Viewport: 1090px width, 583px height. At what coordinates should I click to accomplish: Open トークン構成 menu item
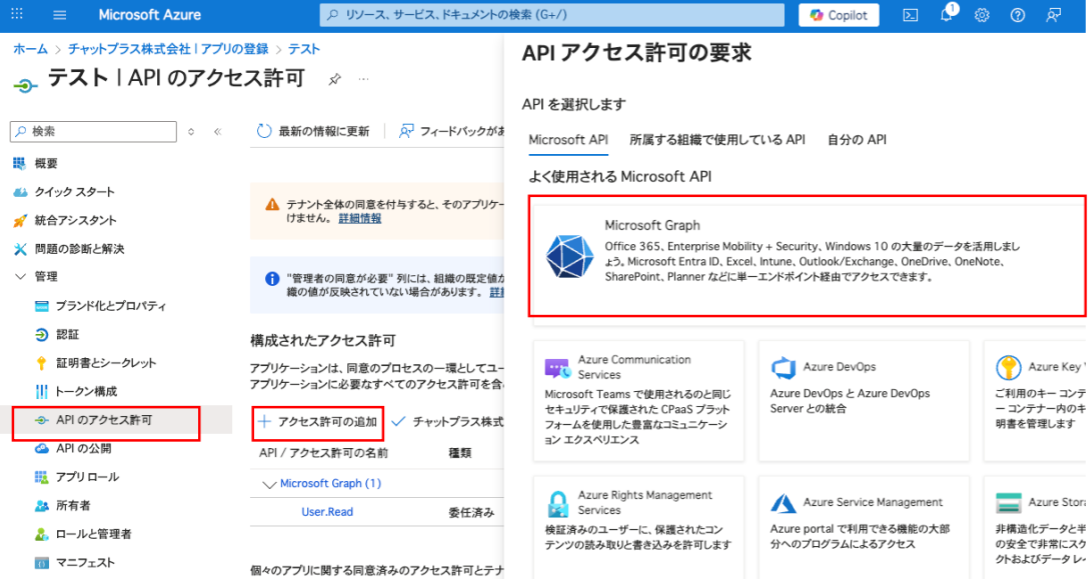pos(86,391)
